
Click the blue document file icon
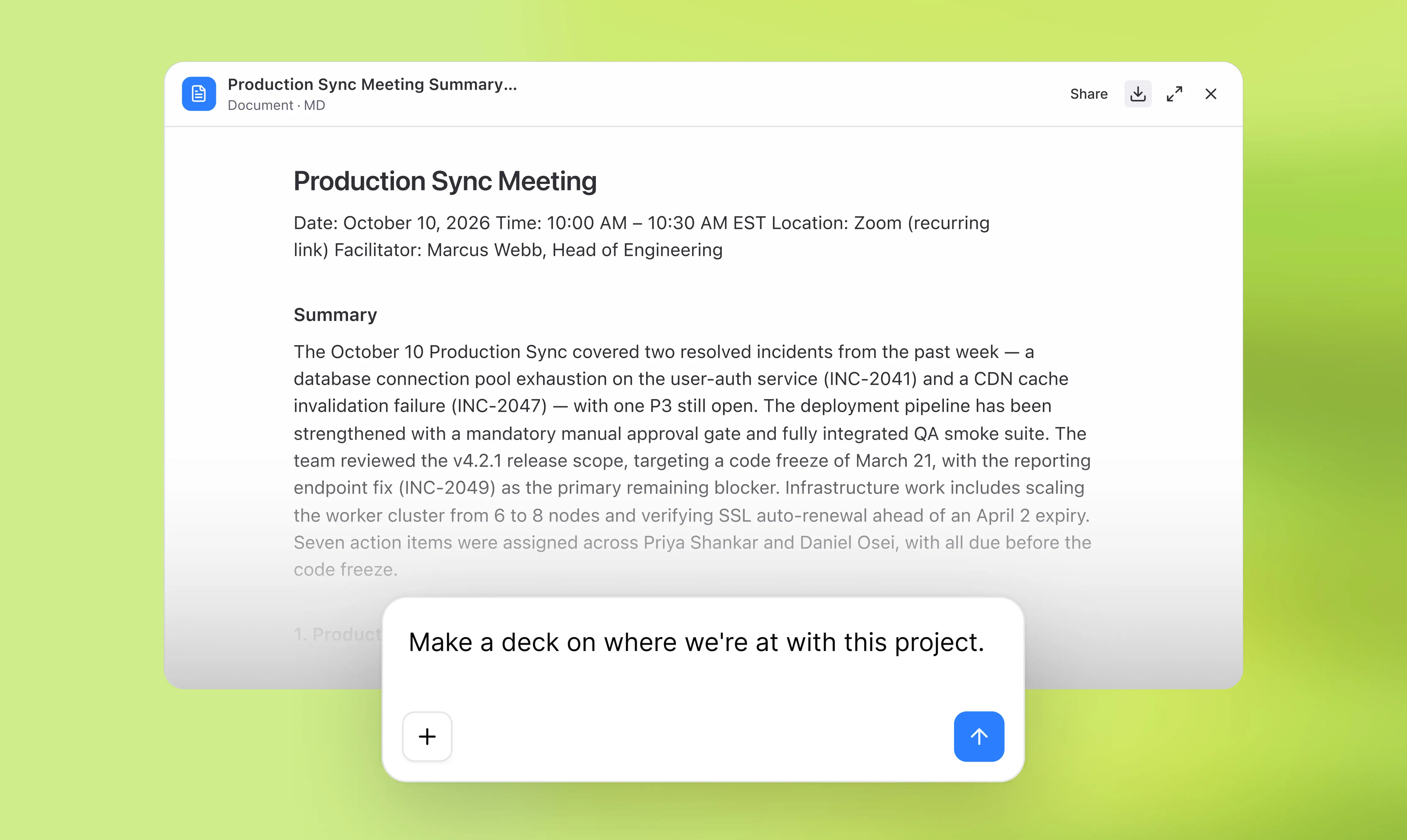(199, 94)
